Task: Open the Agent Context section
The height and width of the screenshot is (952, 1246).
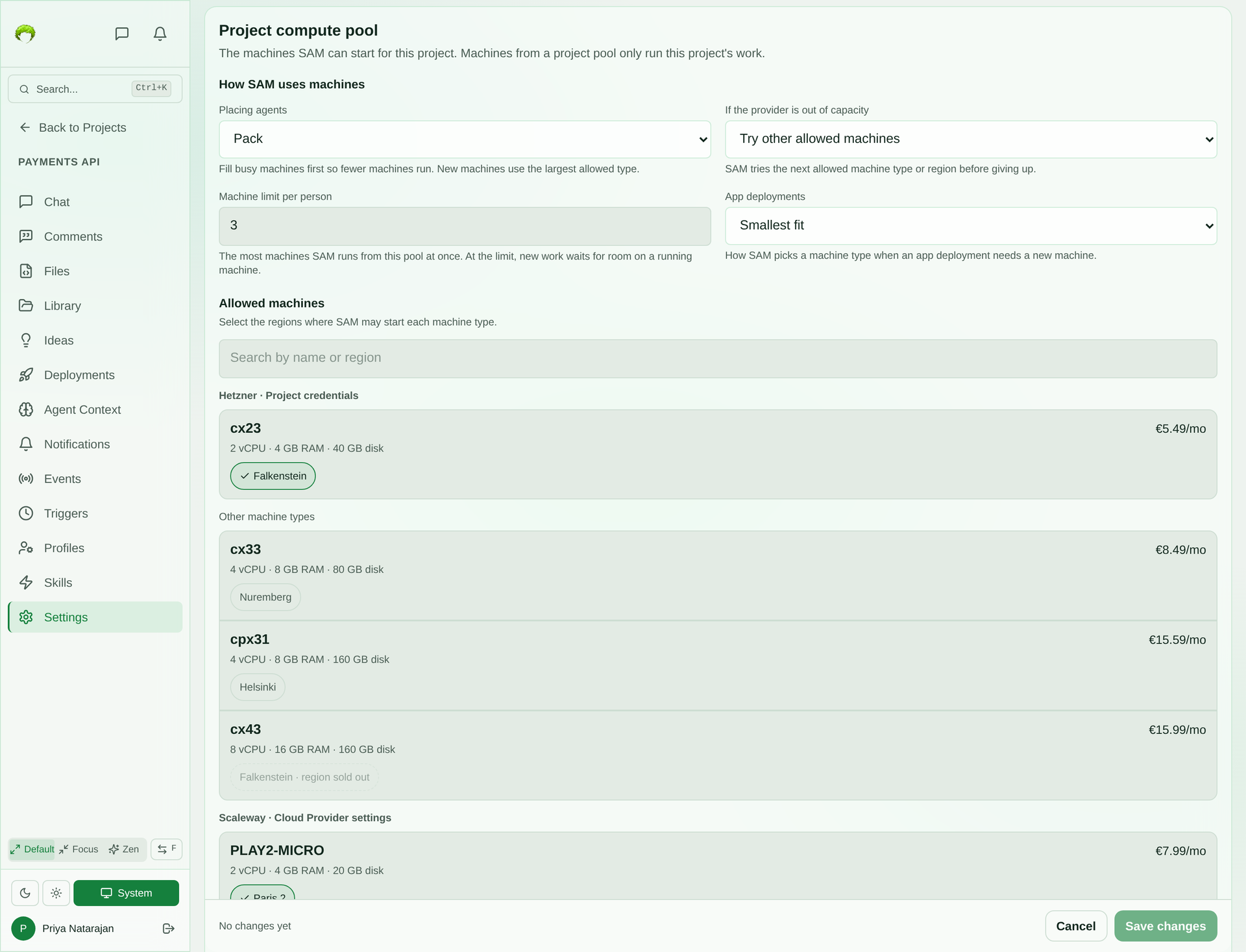Action: [x=95, y=409]
